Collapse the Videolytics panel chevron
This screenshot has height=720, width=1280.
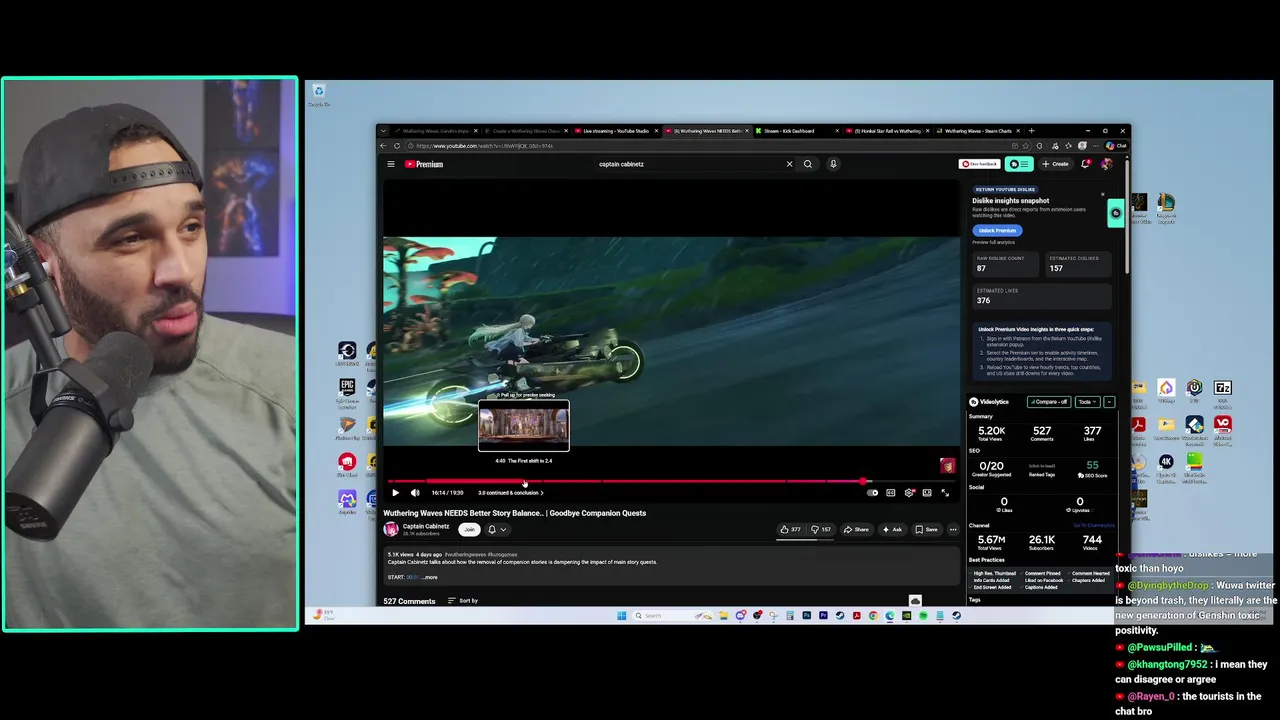[1108, 402]
